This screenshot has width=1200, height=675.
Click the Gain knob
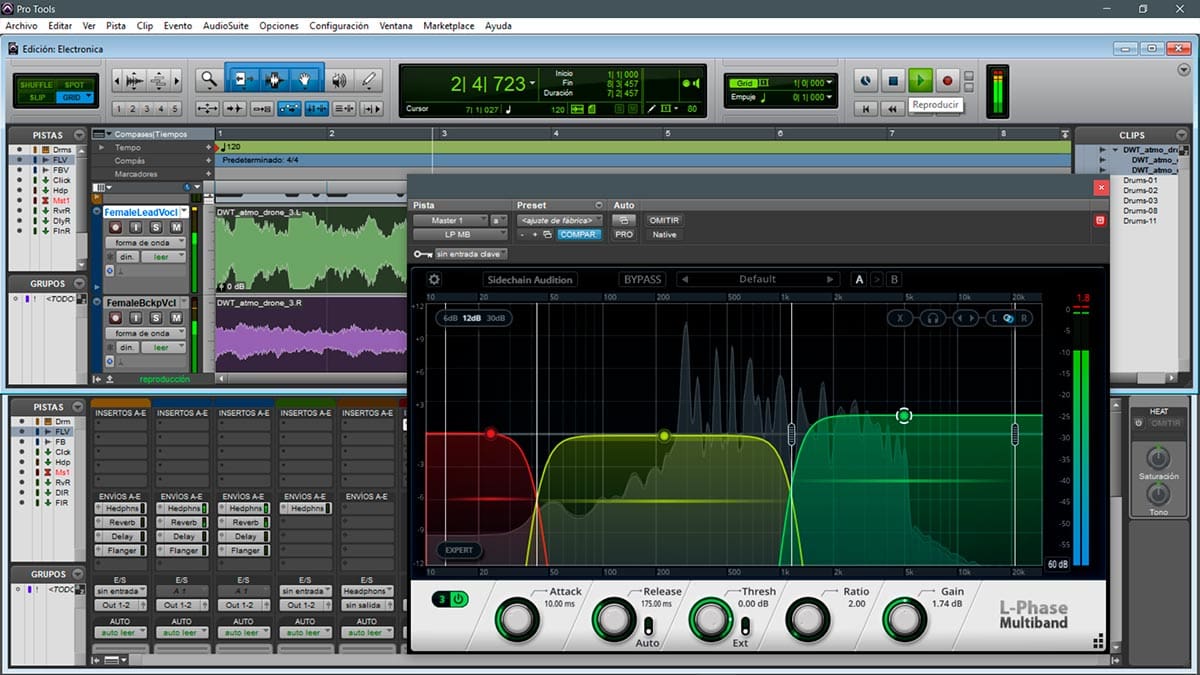tap(904, 620)
